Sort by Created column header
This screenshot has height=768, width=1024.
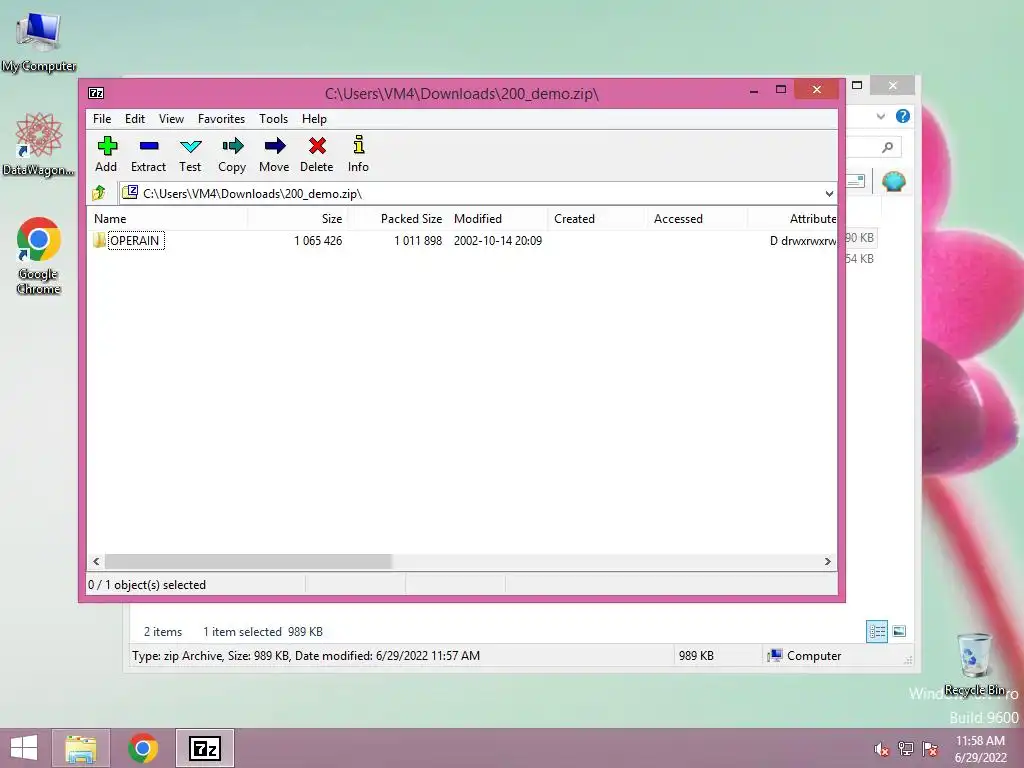[x=597, y=219]
